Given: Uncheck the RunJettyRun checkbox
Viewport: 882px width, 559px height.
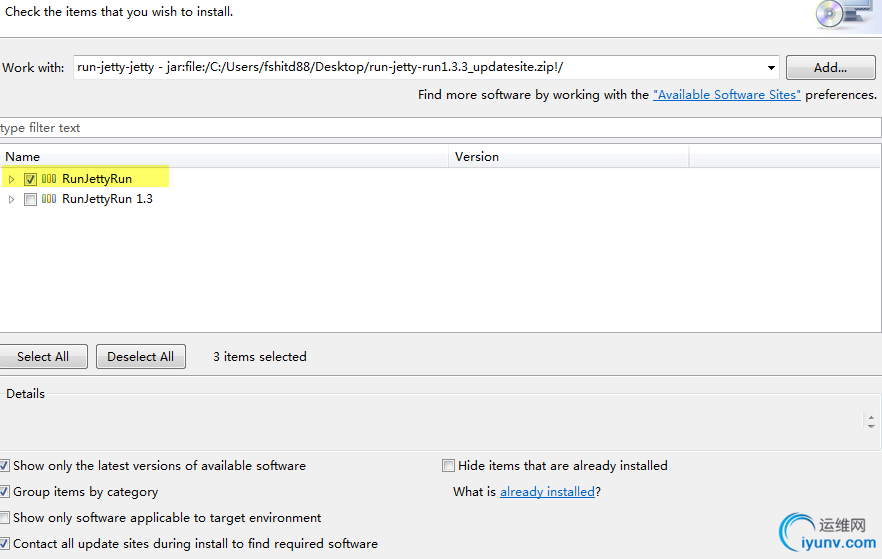Looking at the screenshot, I should pyautogui.click(x=30, y=179).
